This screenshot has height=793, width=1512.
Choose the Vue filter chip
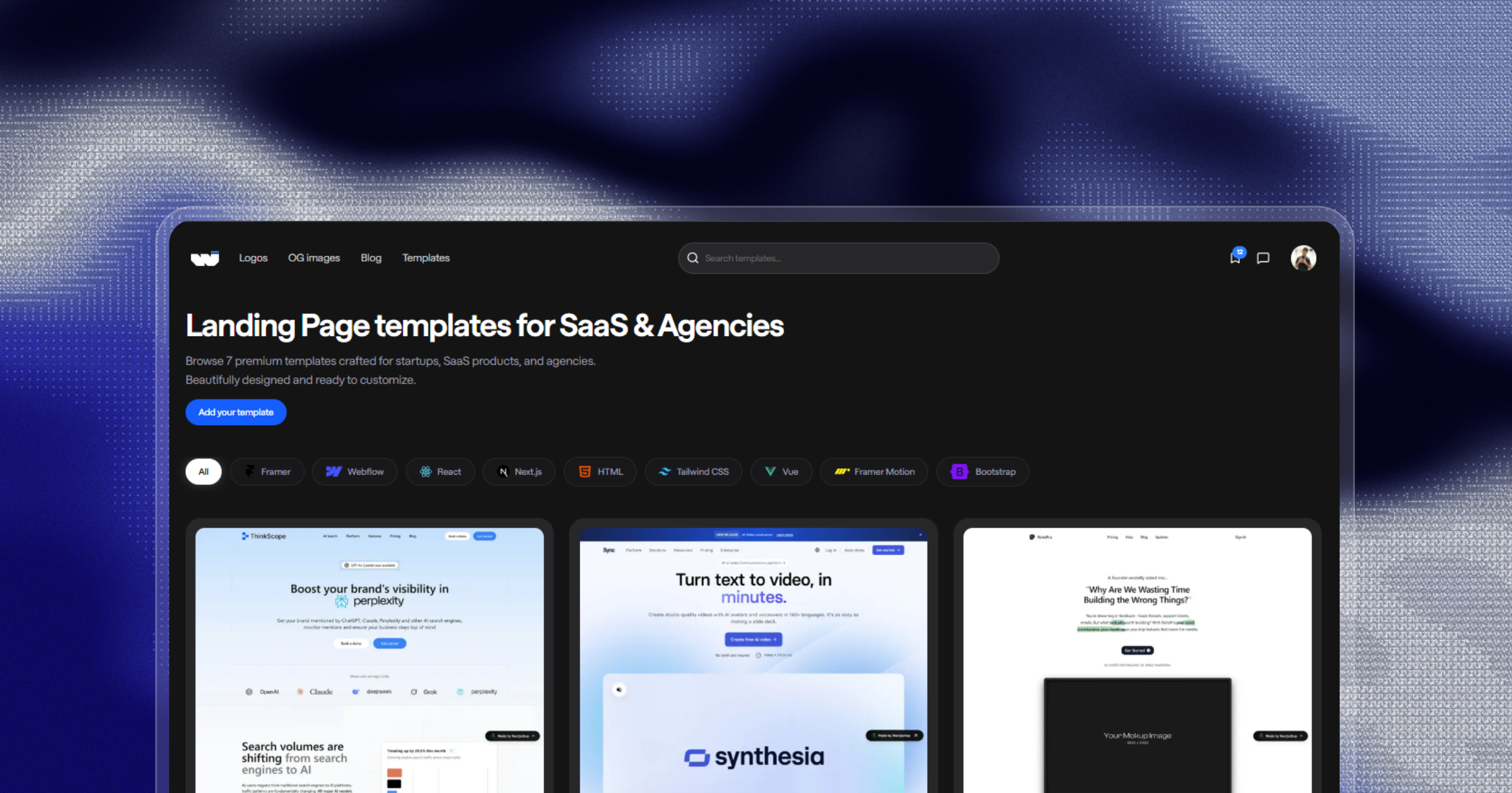782,472
